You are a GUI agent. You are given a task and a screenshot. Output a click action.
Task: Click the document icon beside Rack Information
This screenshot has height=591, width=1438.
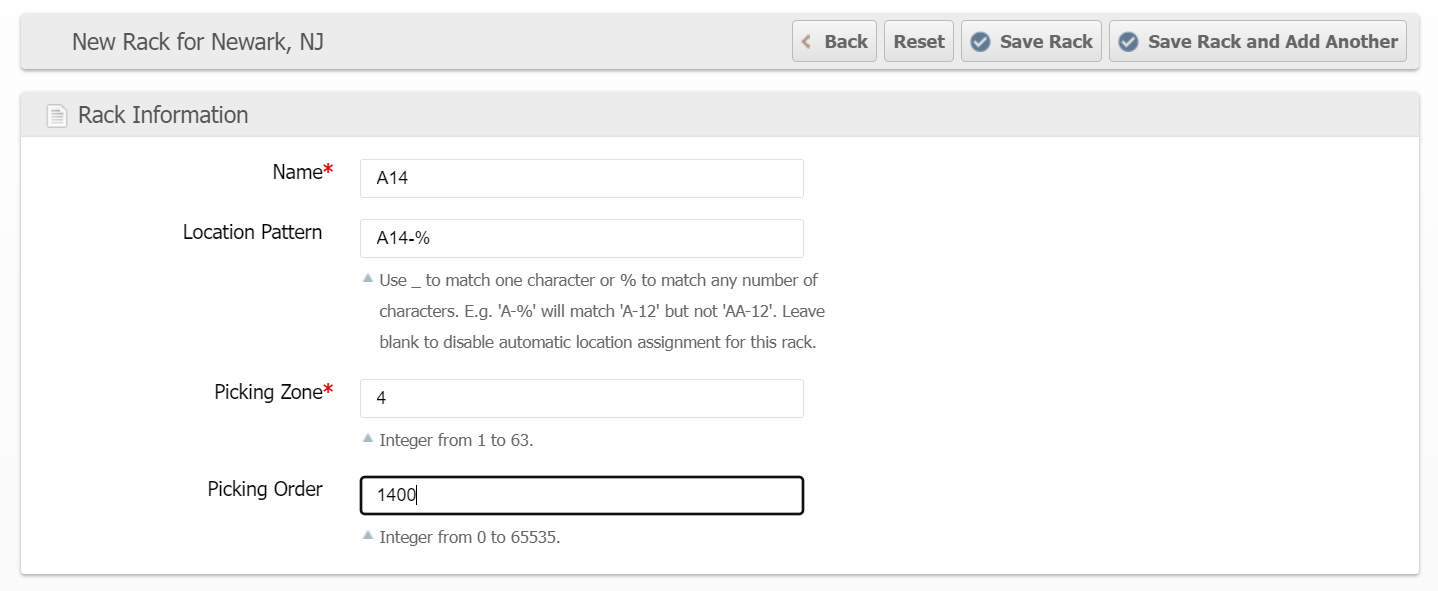click(57, 116)
